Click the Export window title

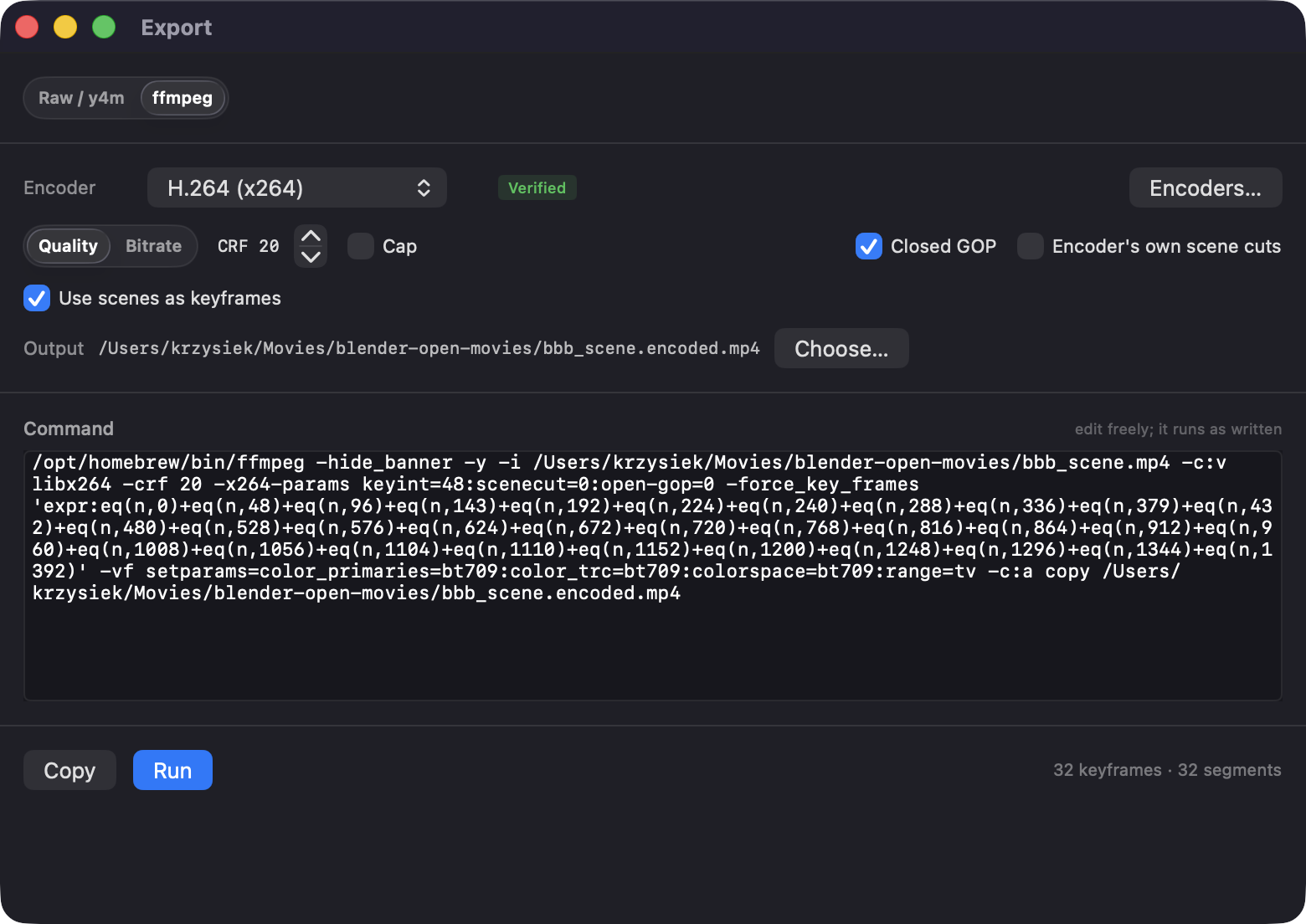tap(177, 28)
